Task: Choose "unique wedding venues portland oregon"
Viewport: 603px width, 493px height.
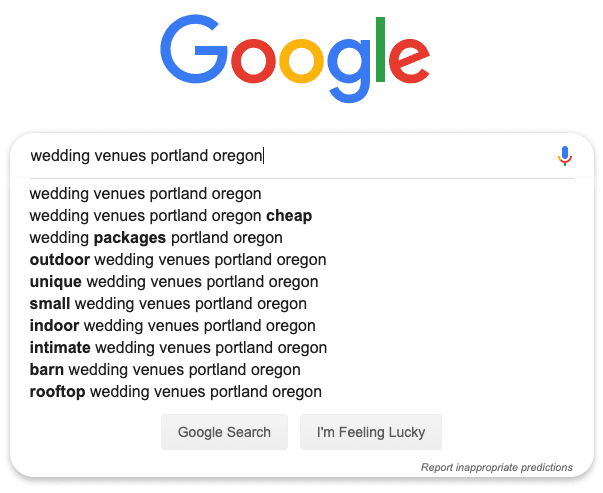Action: (x=174, y=281)
